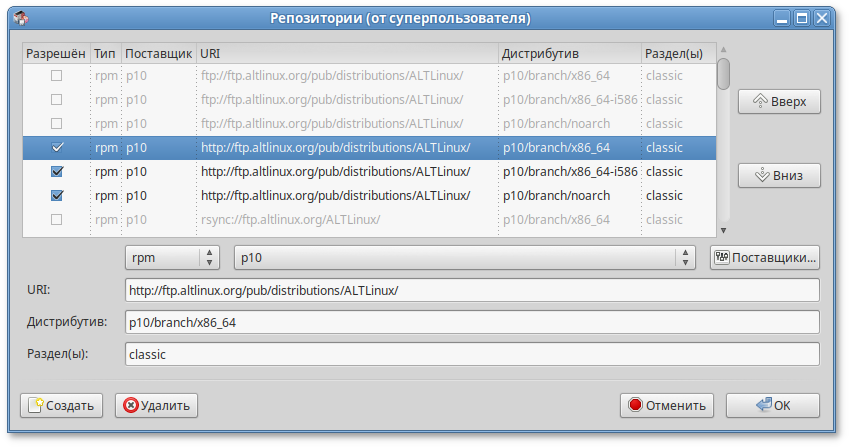Sort by the URI column header
Viewport: 849px width, 447px height.
point(346,52)
